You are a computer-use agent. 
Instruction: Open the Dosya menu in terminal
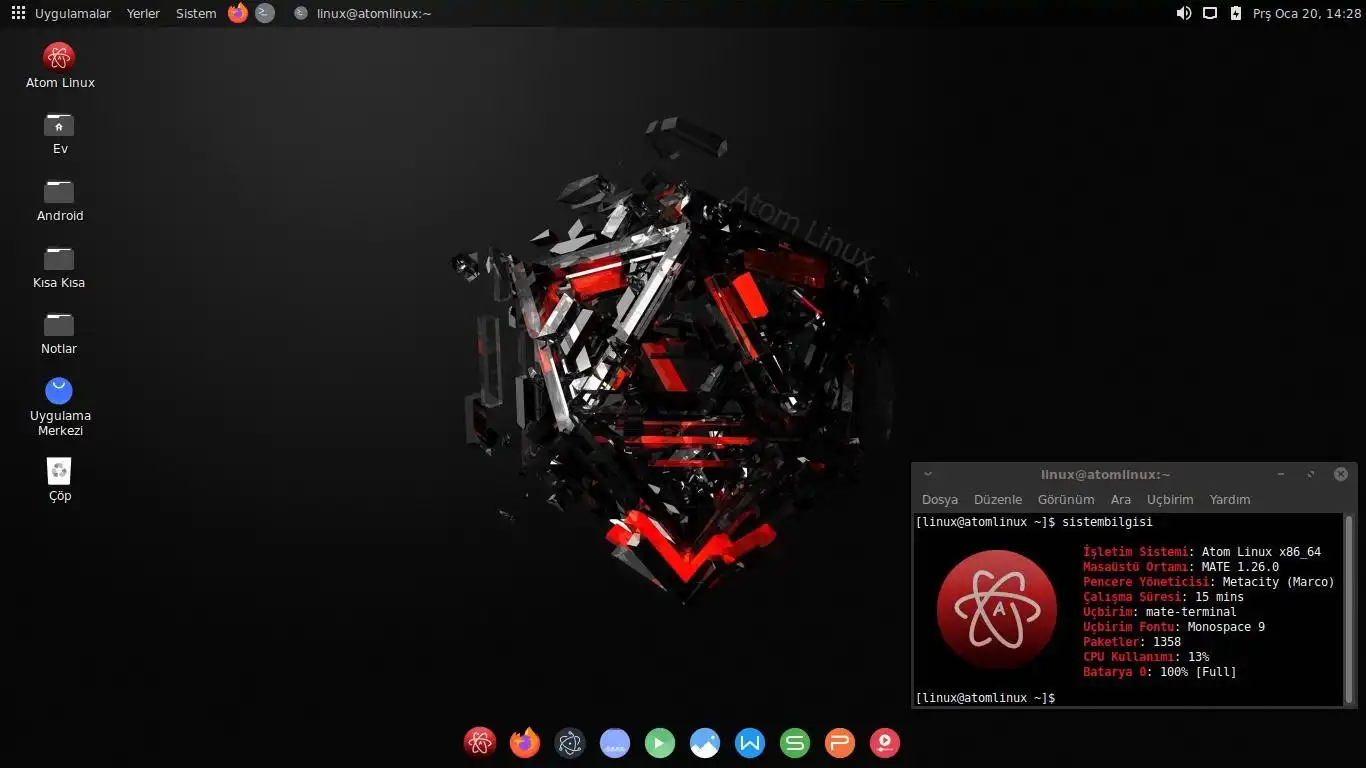click(940, 499)
